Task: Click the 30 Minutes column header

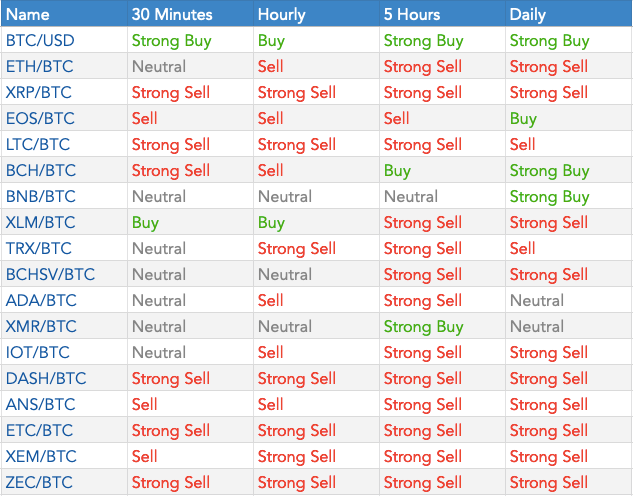Action: pyautogui.click(x=173, y=15)
